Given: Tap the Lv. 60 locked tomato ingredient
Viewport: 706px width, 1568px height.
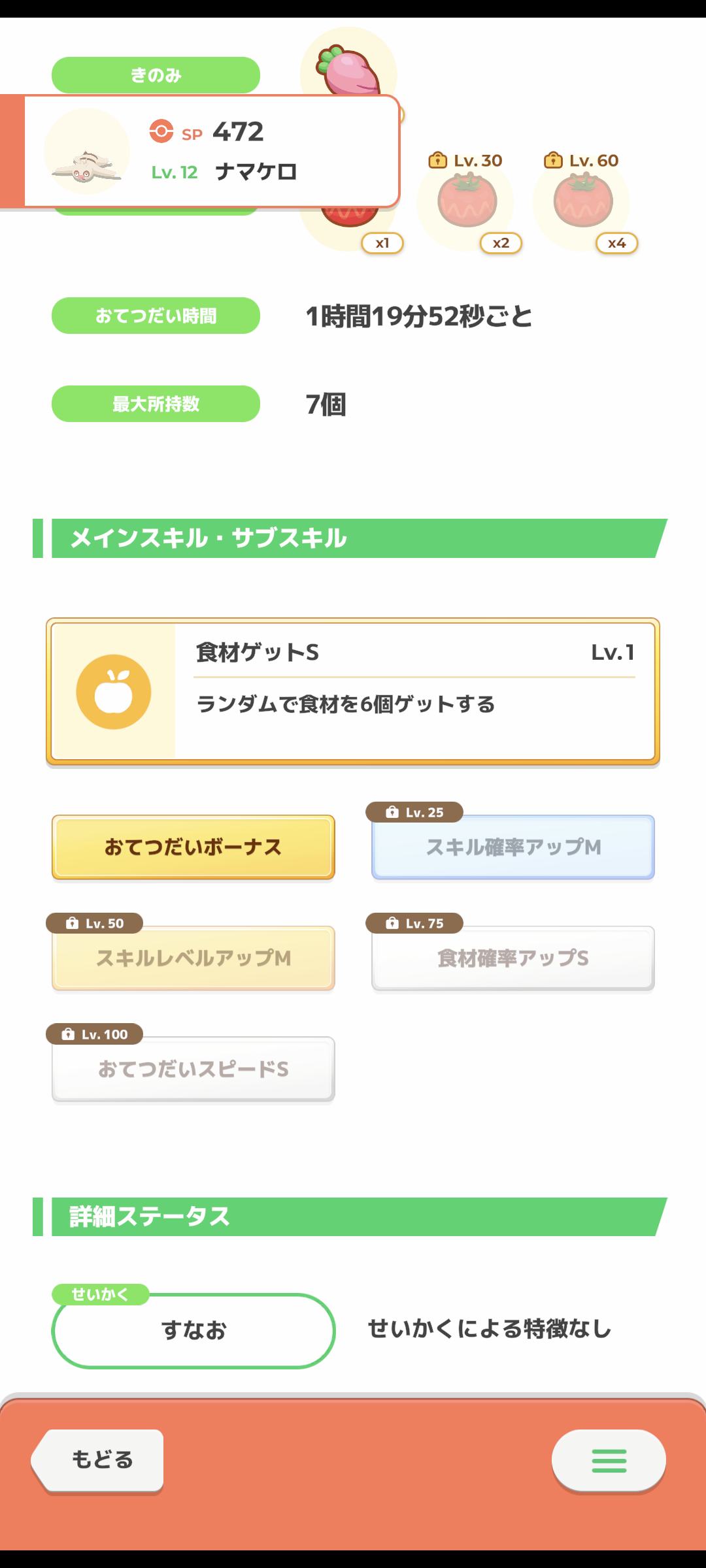Looking at the screenshot, I should [x=582, y=203].
